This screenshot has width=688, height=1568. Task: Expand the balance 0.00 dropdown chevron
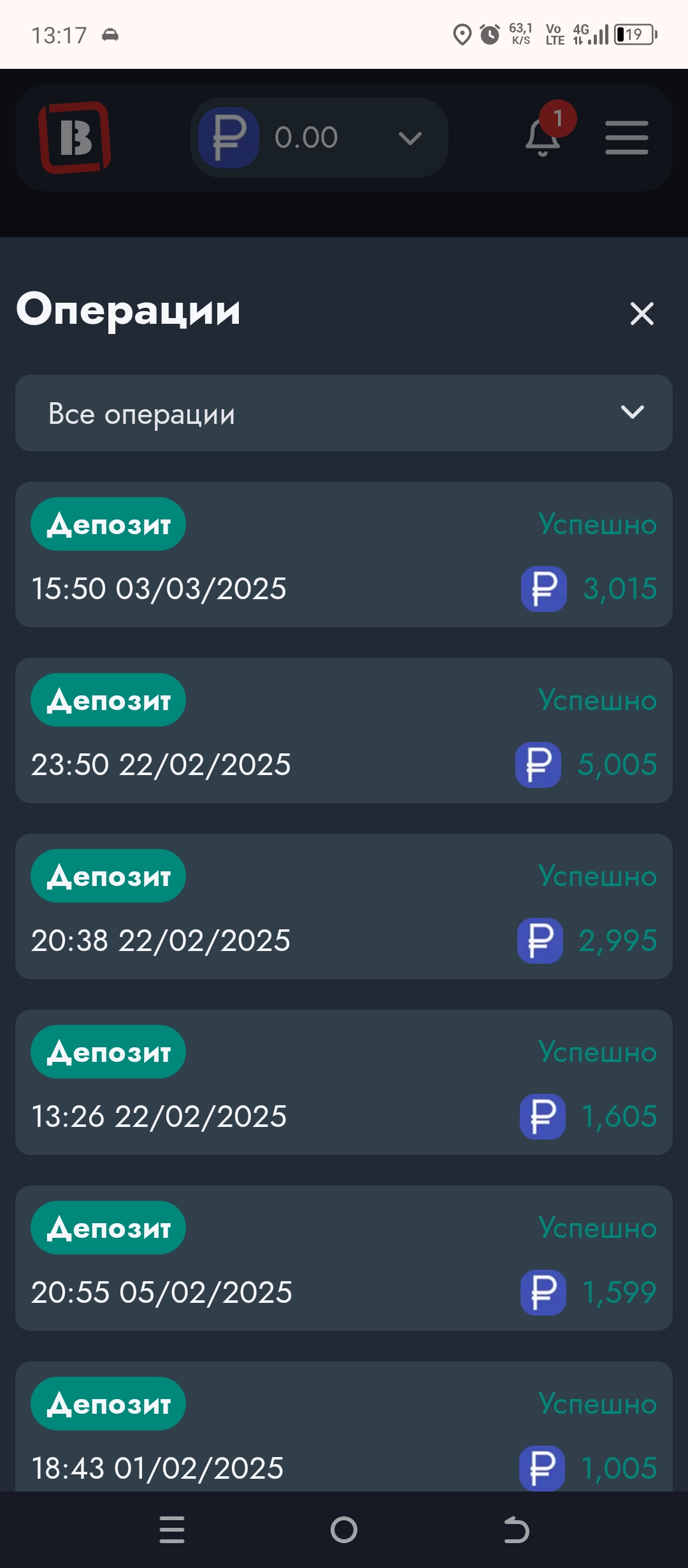410,138
